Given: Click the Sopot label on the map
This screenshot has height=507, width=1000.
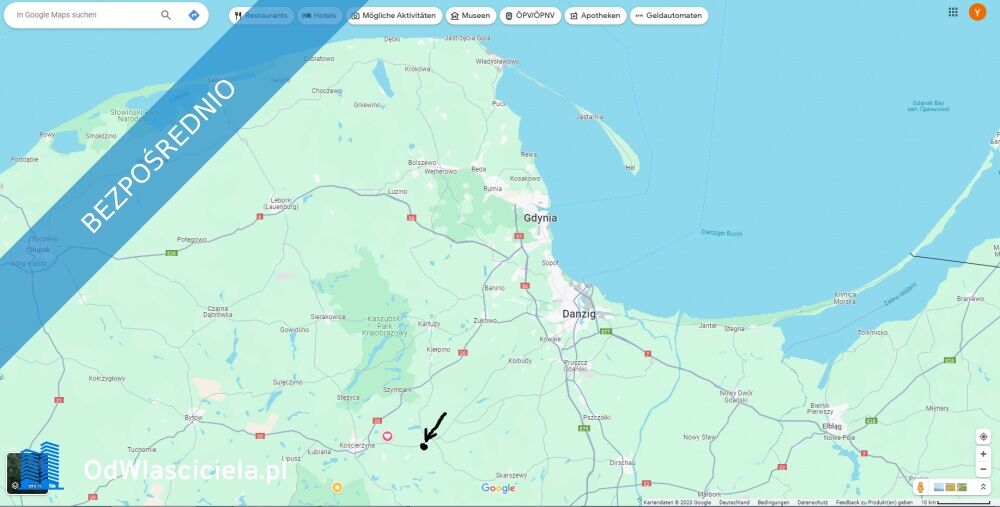Looking at the screenshot, I should [x=549, y=263].
